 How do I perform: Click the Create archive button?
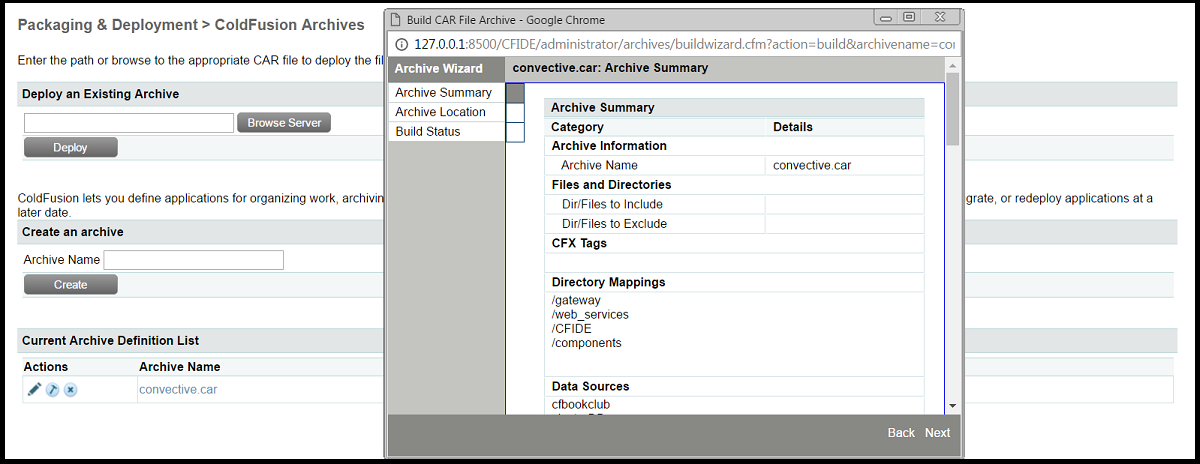pyautogui.click(x=70, y=285)
